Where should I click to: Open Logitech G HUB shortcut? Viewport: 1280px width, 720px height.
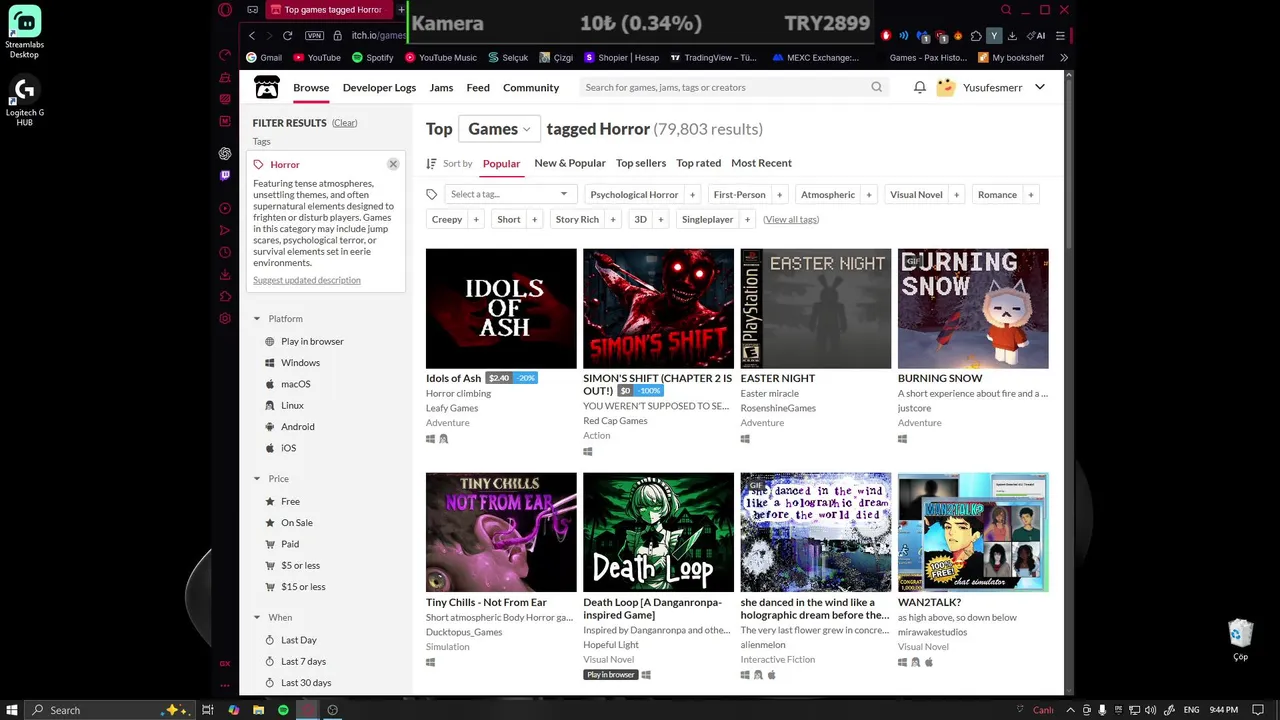click(24, 101)
